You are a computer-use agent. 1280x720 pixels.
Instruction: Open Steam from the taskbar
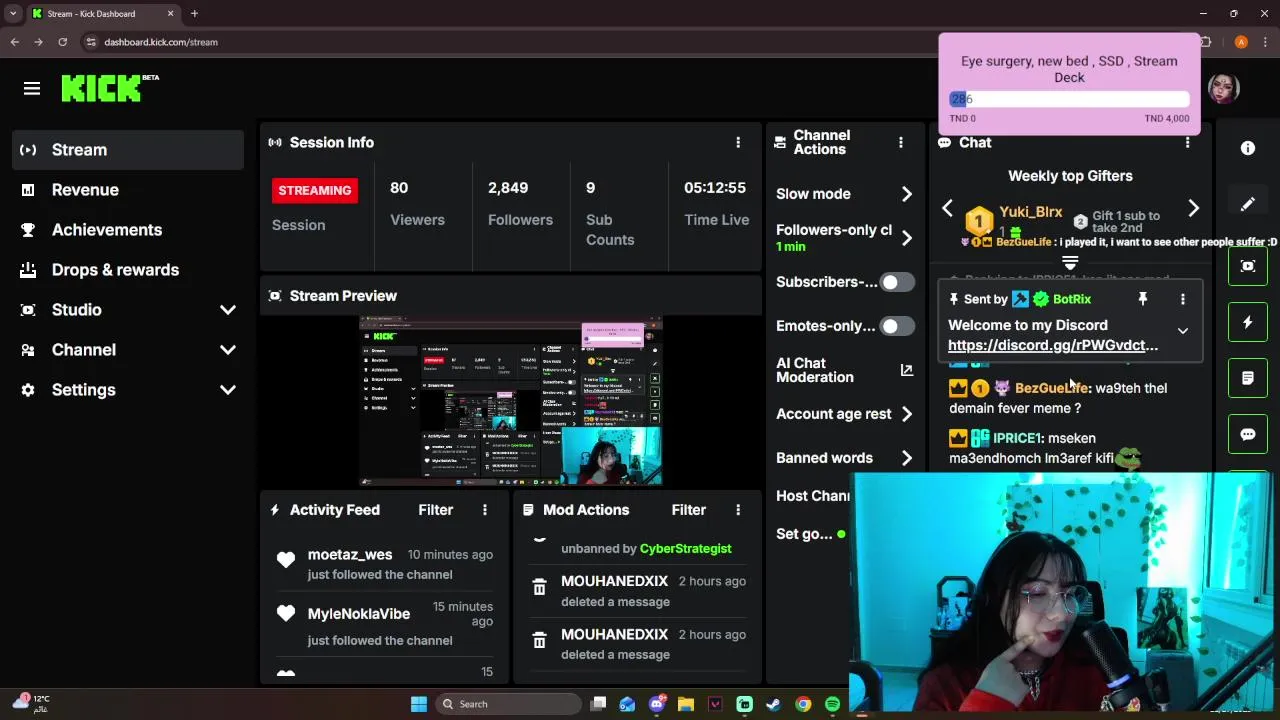(x=773, y=704)
